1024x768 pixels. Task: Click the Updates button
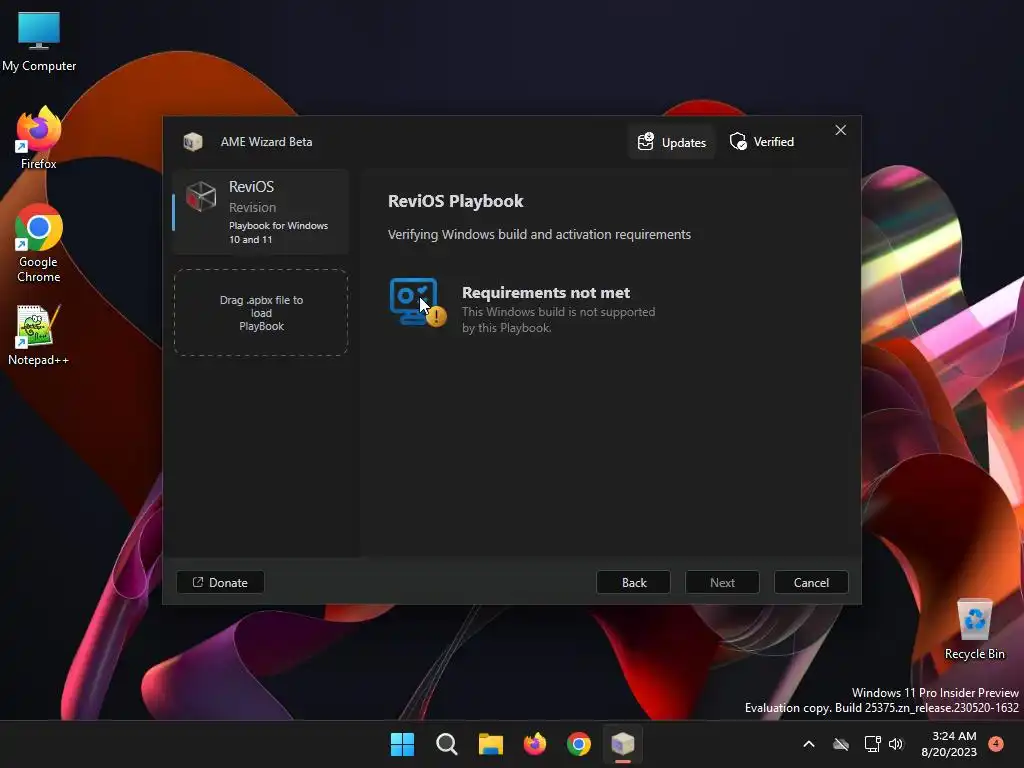pyautogui.click(x=672, y=142)
